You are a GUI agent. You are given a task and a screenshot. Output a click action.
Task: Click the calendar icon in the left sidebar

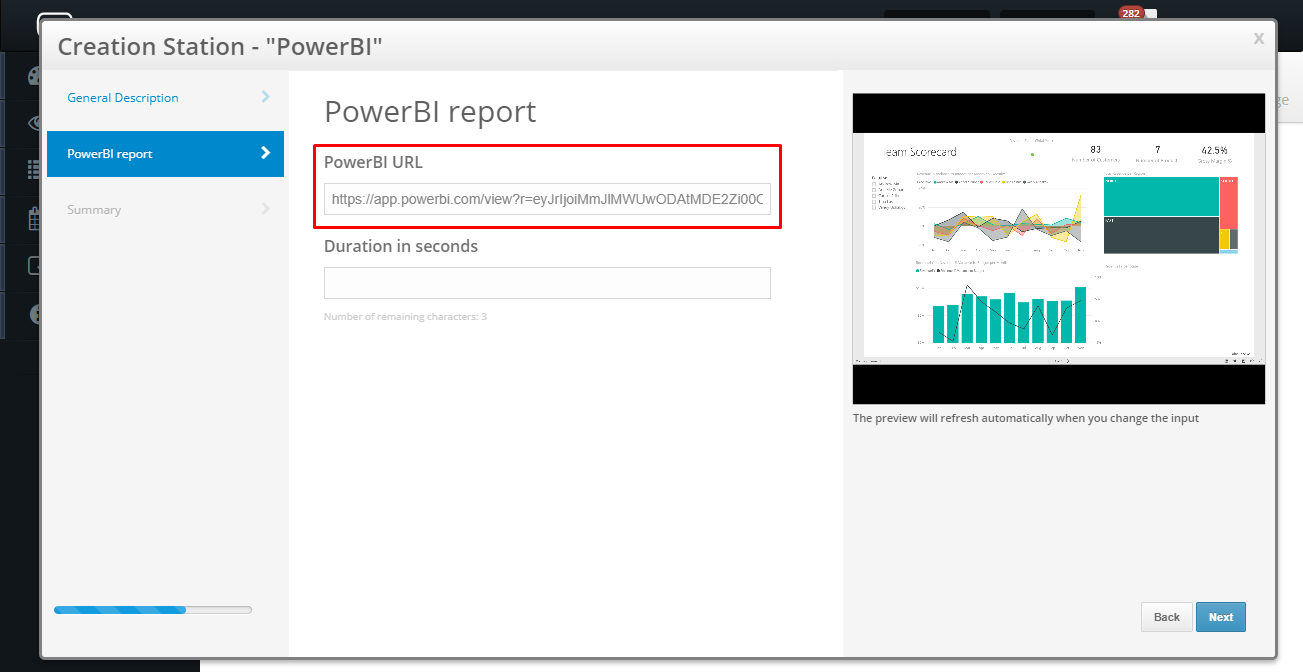pyautogui.click(x=34, y=219)
